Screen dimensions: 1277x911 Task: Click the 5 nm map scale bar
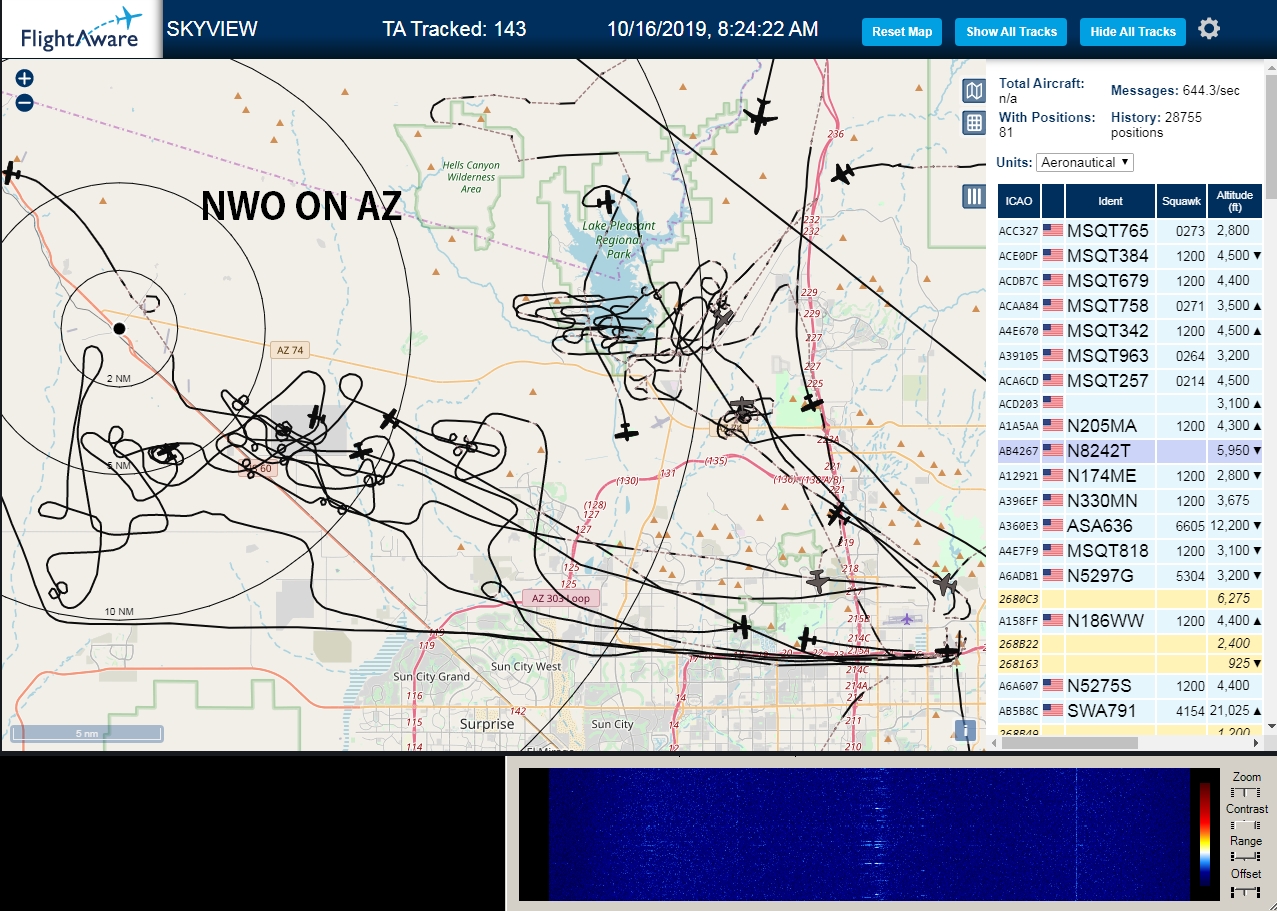[x=87, y=733]
